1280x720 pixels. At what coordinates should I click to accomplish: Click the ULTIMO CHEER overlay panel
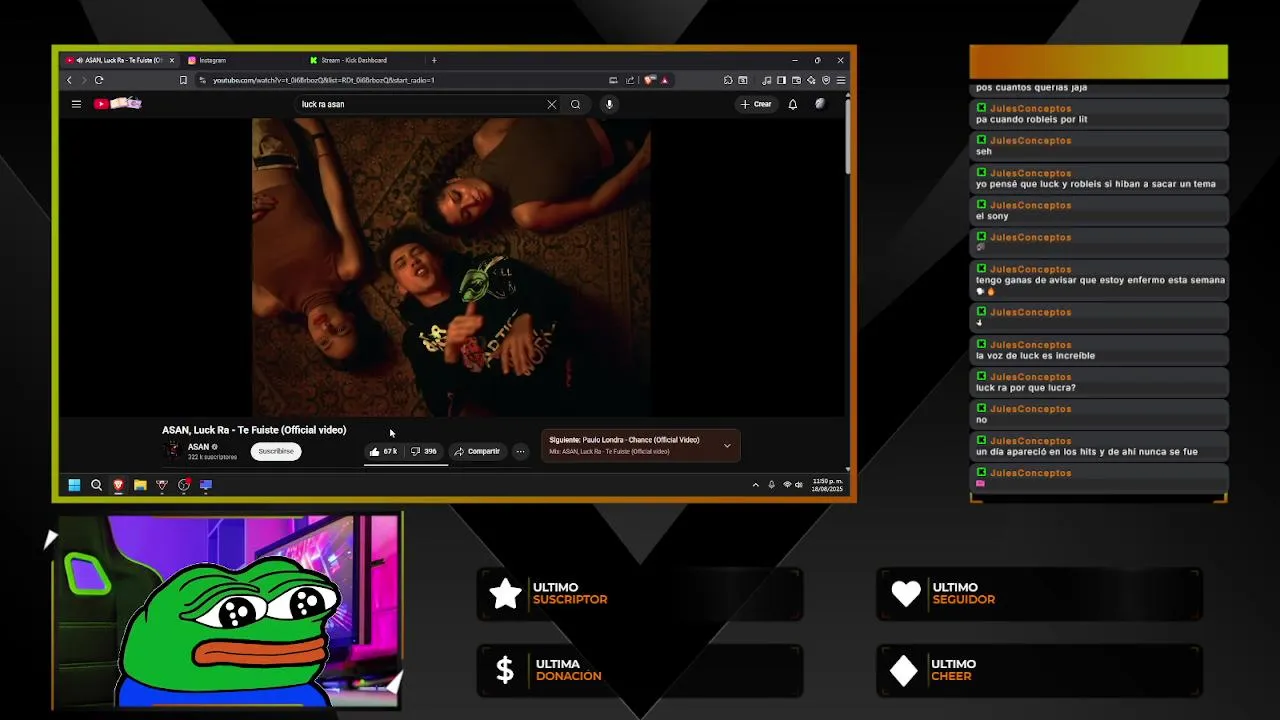click(x=1040, y=670)
